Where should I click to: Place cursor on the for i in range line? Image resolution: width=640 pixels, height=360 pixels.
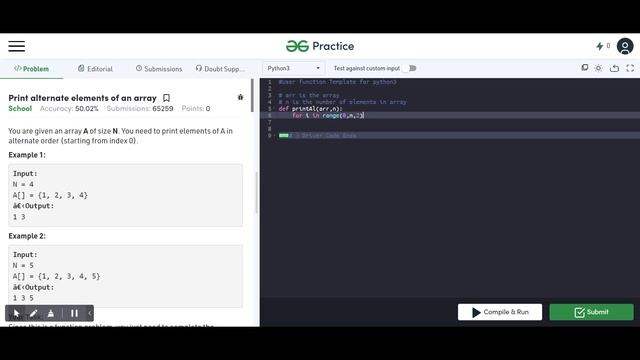(x=327, y=116)
